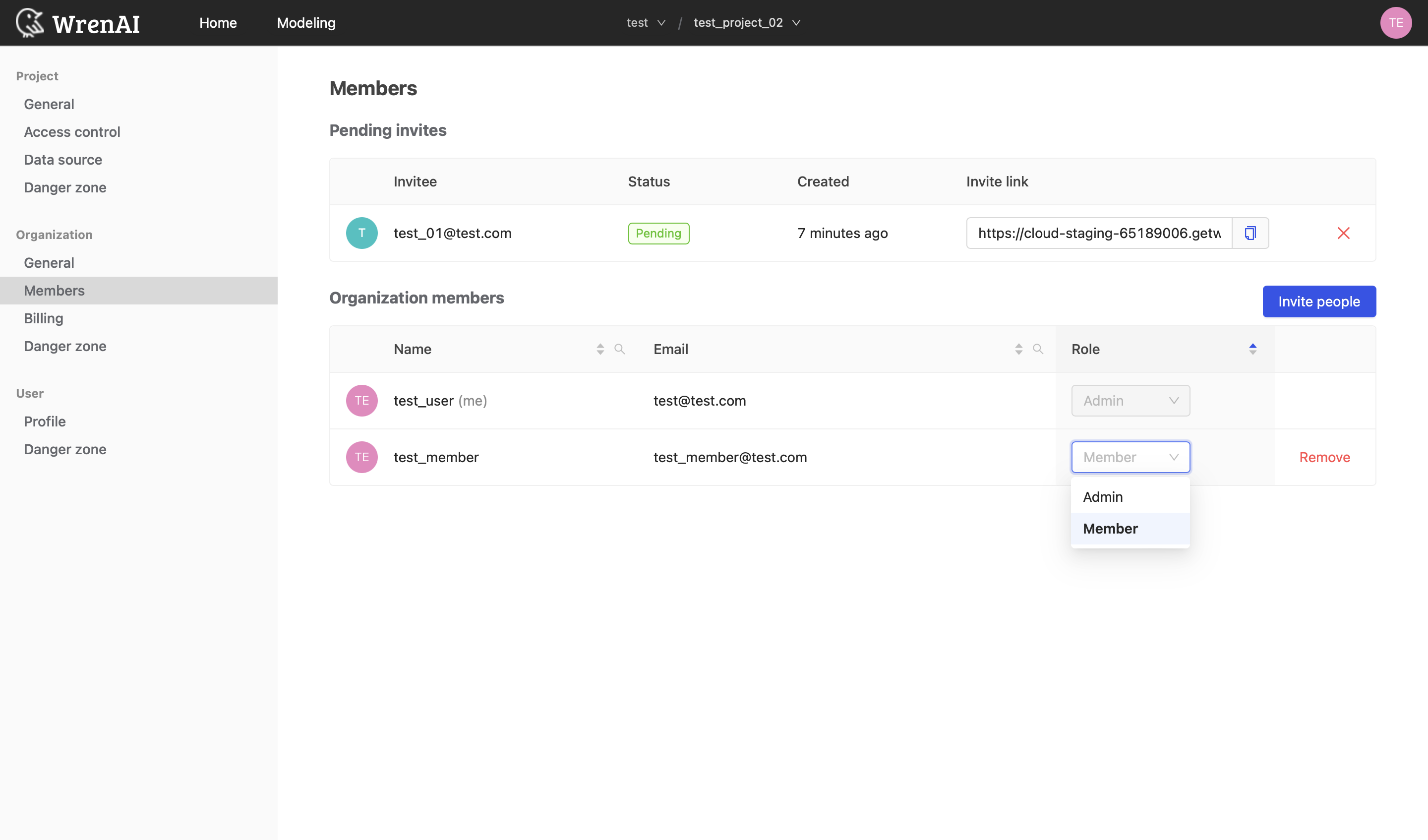The width and height of the screenshot is (1428, 840).
Task: Click the test_01@test.com invitee email
Action: click(452, 233)
